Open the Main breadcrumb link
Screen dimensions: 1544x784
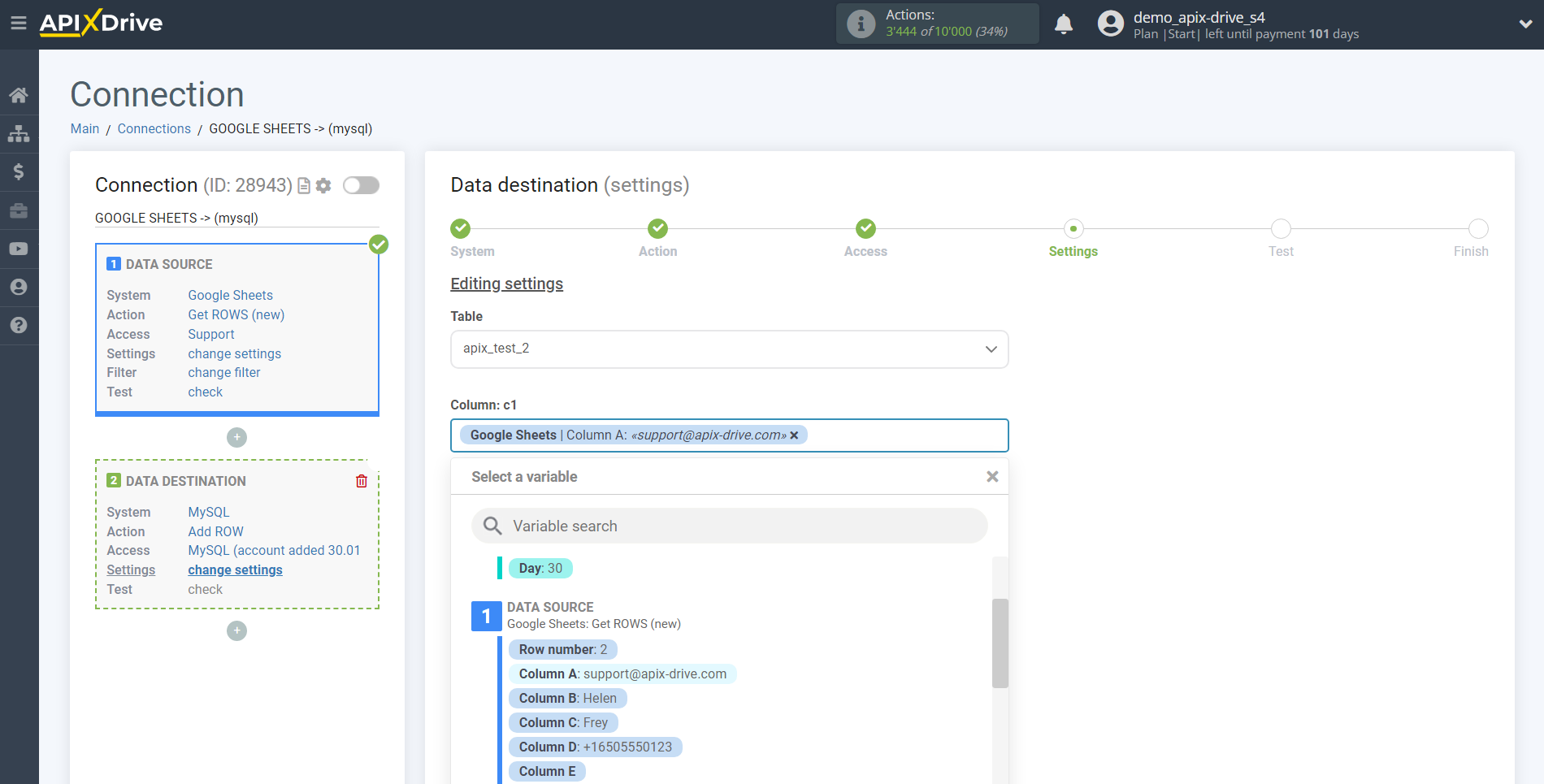click(85, 128)
